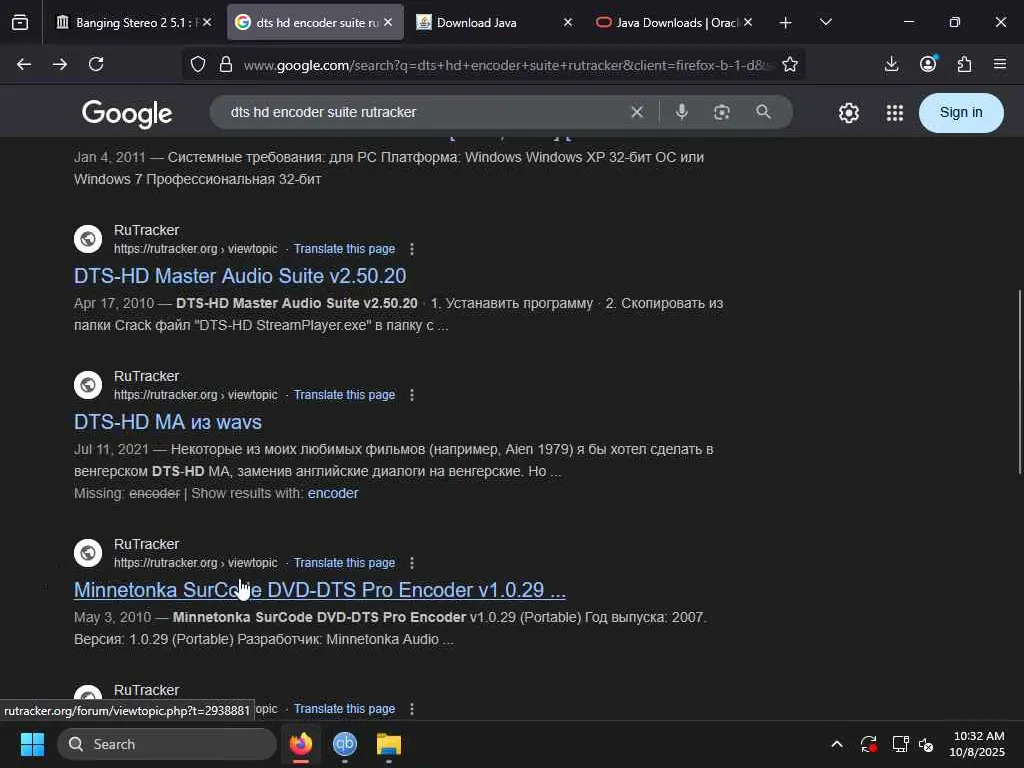
Task: Click rutracker.org viewtopic URL under DTS-HD Master
Action: coord(195,249)
